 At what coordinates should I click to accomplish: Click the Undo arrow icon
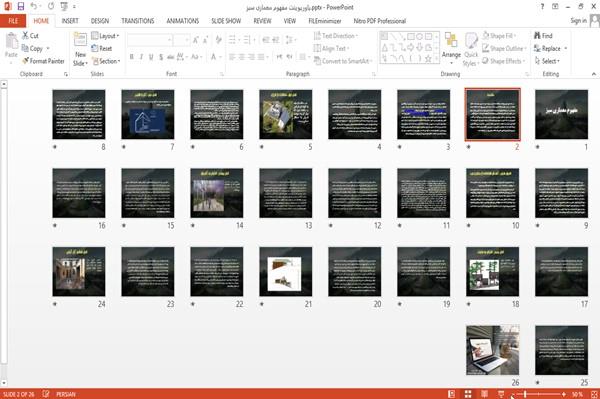point(34,7)
